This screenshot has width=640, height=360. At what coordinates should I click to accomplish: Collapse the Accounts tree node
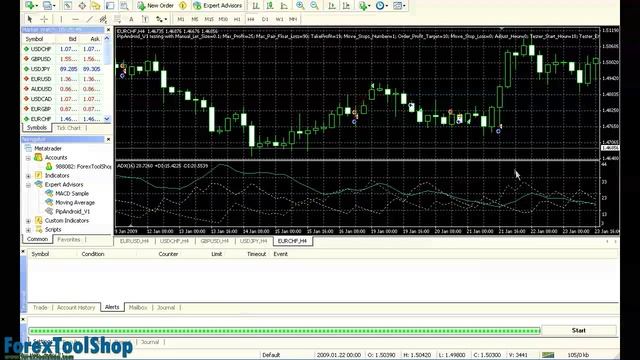[28, 158]
